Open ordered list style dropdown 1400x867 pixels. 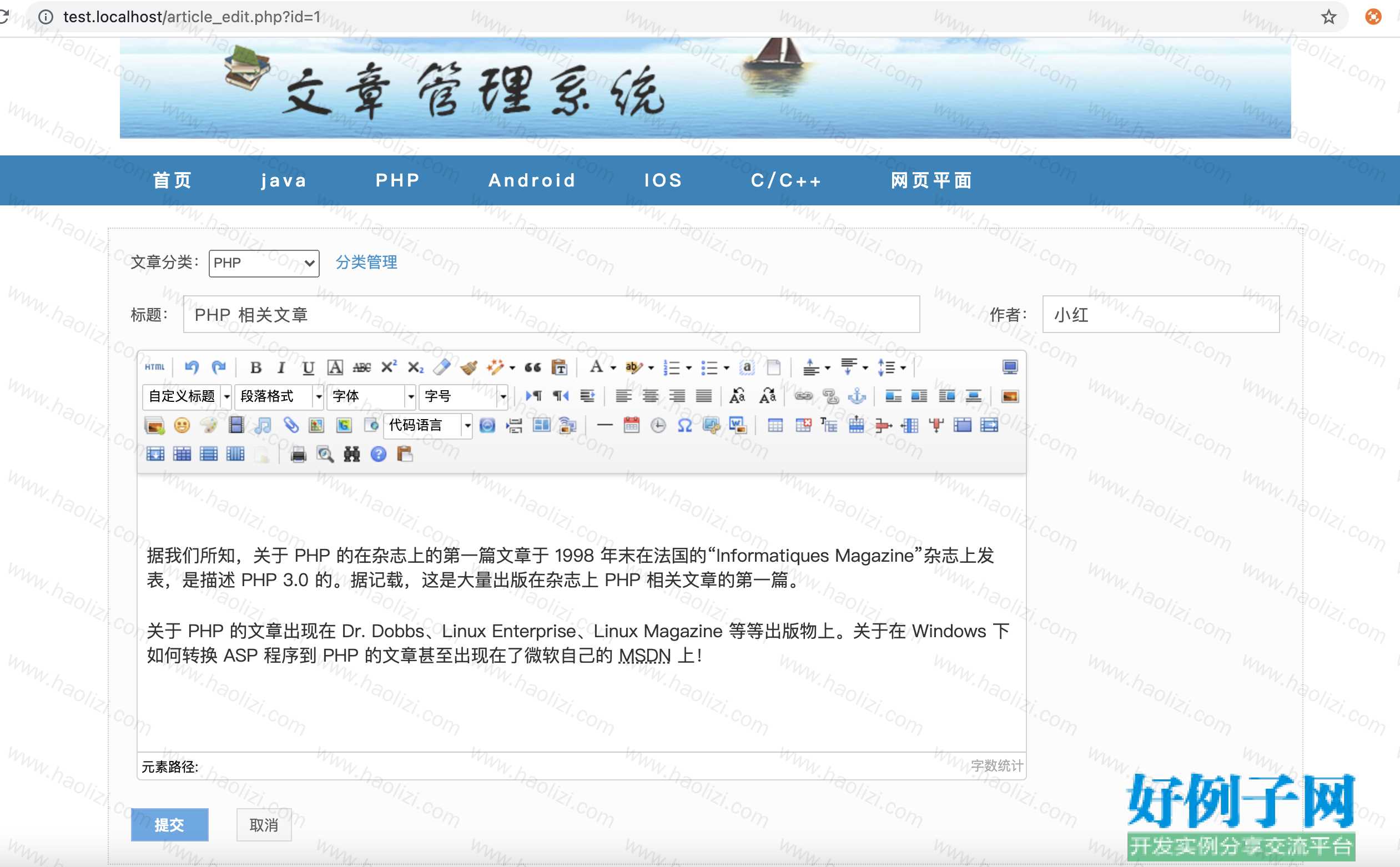[688, 367]
